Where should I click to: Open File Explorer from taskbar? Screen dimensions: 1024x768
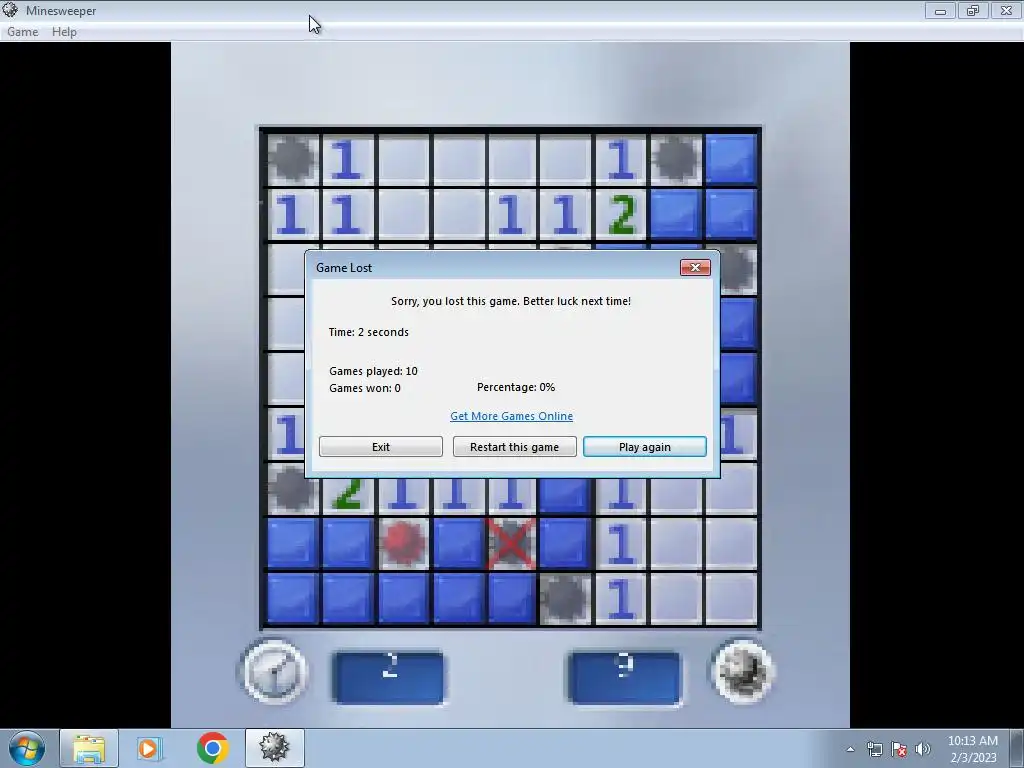pyautogui.click(x=89, y=748)
